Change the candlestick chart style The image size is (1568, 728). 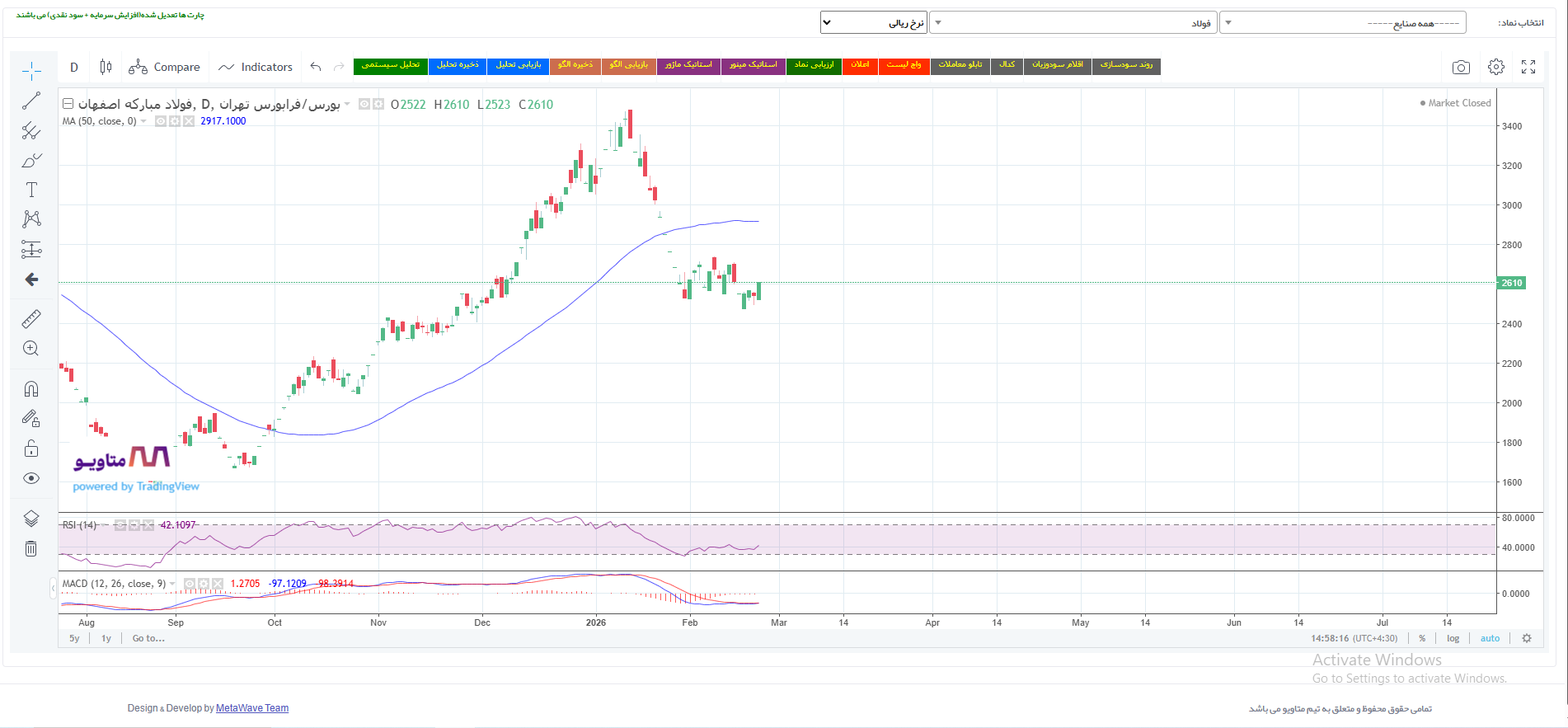(x=106, y=67)
